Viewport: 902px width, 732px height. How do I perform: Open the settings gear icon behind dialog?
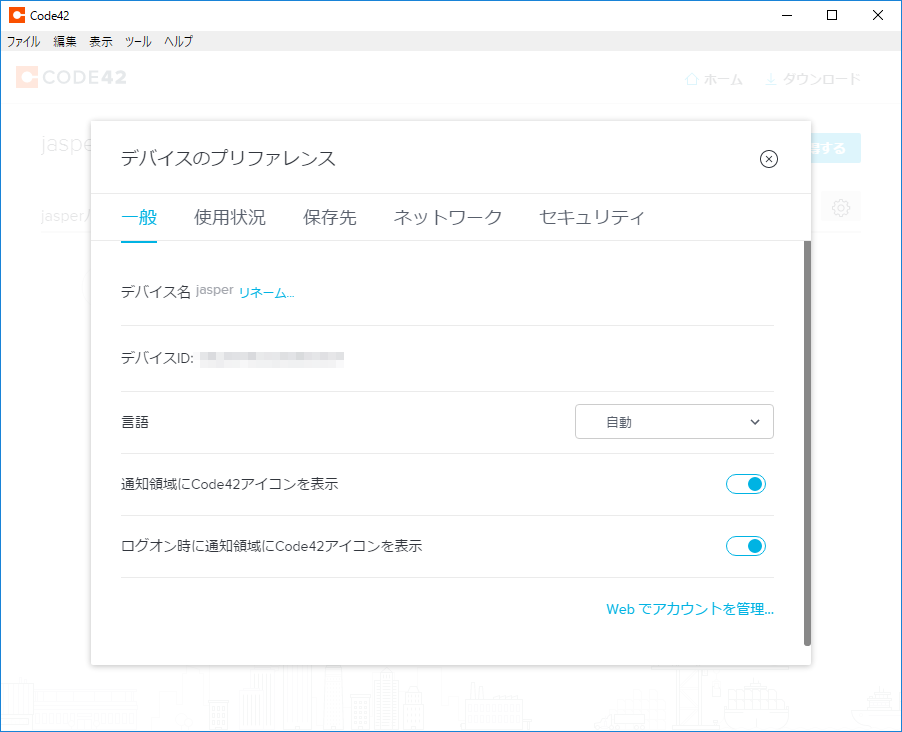(x=840, y=208)
